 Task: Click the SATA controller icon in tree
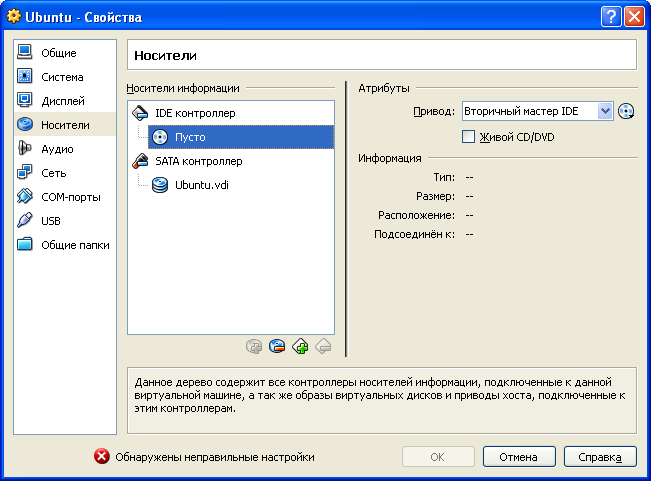(x=140, y=161)
